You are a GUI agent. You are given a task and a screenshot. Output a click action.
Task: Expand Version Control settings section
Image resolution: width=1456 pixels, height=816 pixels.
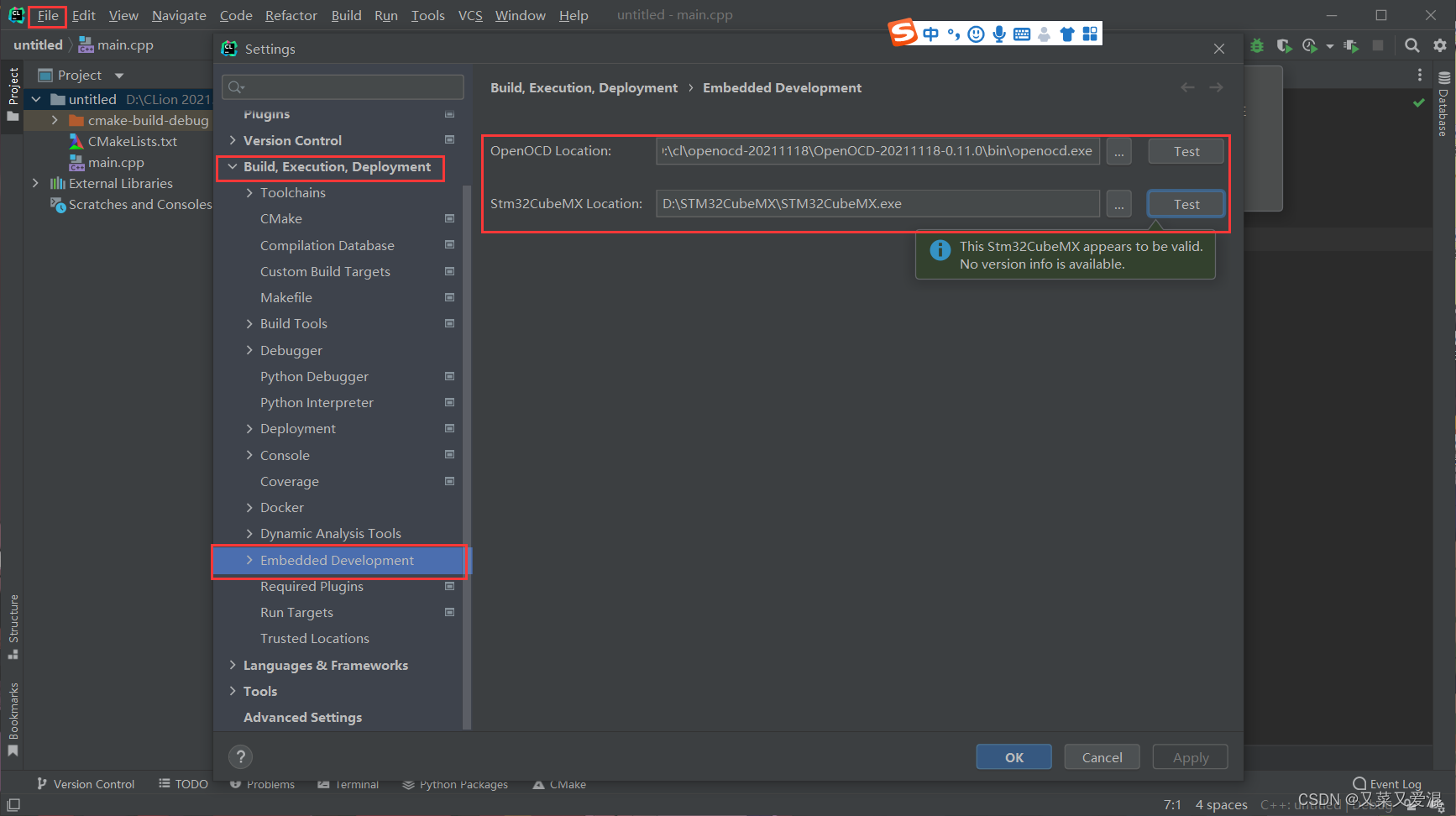tap(233, 140)
